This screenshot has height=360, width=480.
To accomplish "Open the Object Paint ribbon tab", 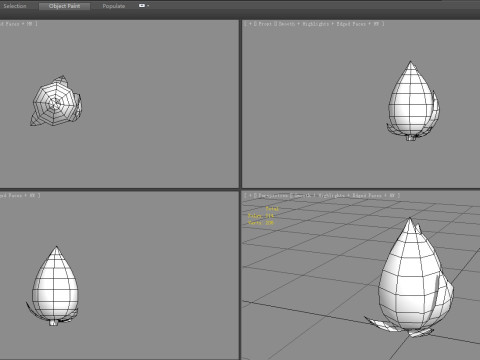I will [x=64, y=6].
